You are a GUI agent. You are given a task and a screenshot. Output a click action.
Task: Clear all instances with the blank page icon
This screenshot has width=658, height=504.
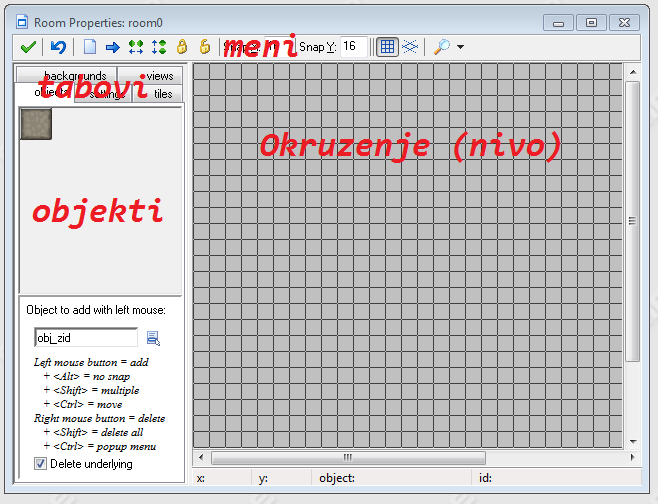90,47
